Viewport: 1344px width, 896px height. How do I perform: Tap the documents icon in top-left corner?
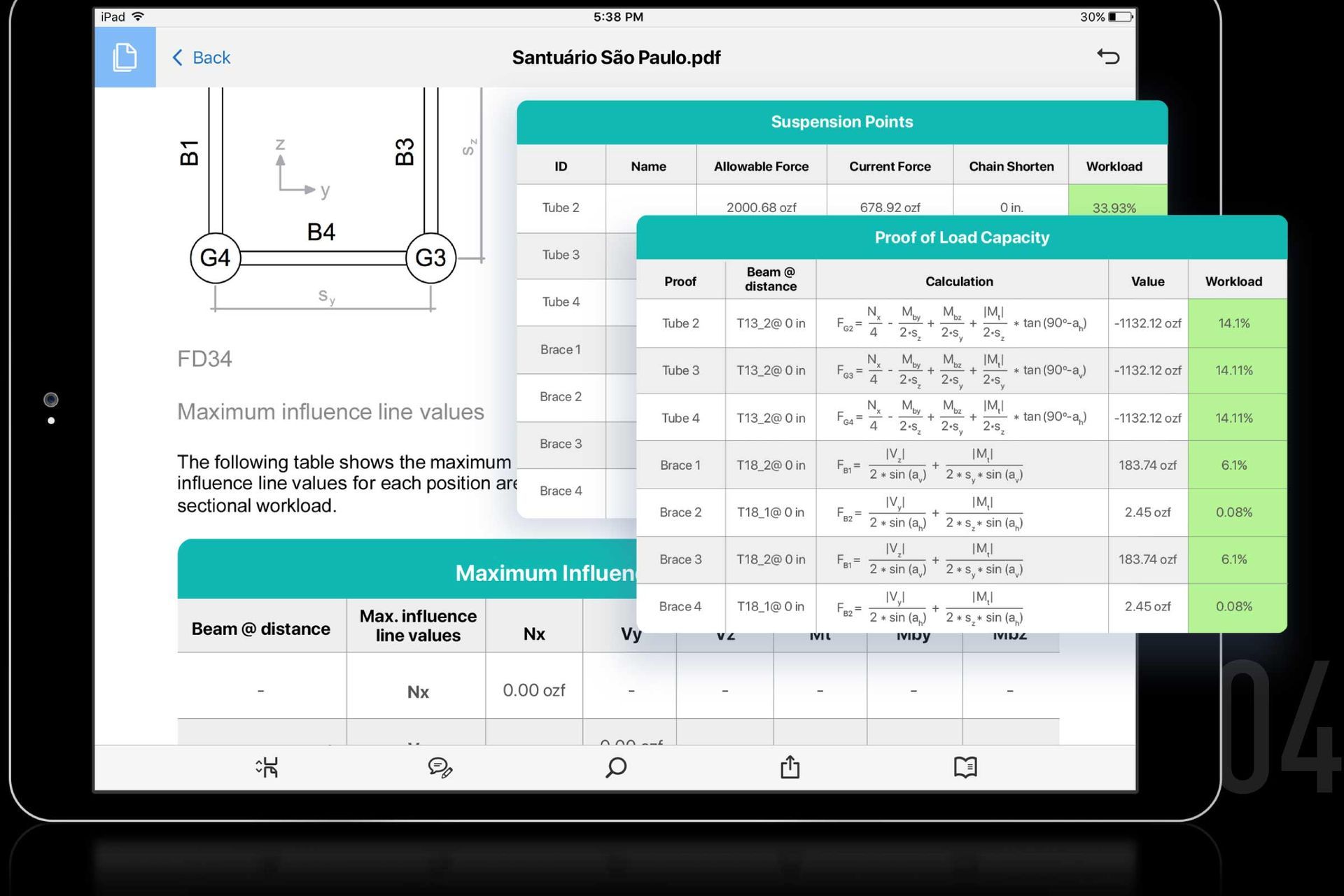point(125,57)
